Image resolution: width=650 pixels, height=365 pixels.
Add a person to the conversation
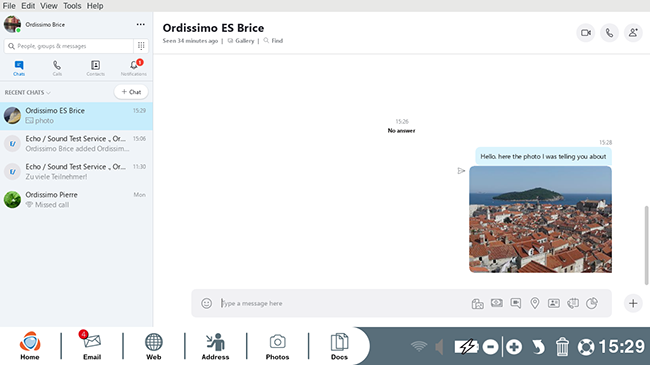[633, 33]
